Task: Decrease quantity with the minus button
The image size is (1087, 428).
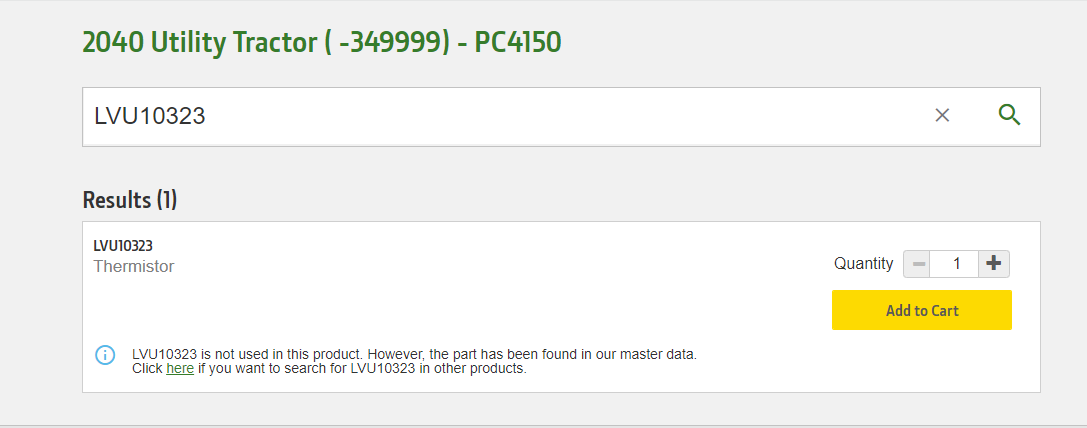Action: pos(917,264)
